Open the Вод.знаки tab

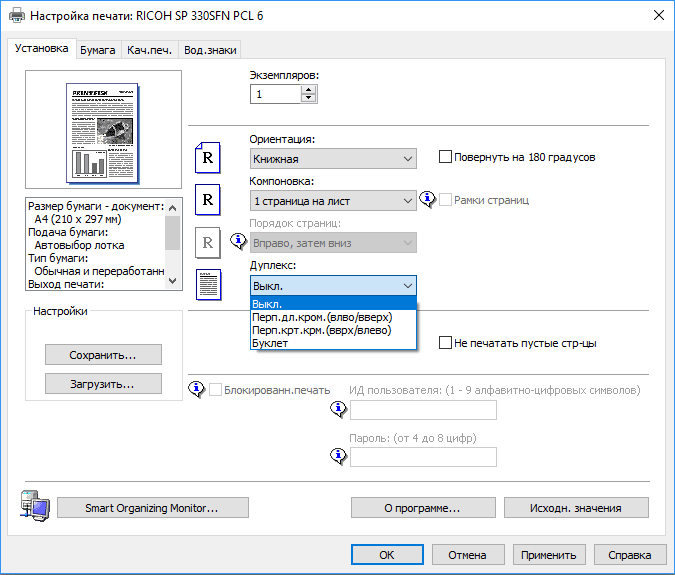(x=209, y=49)
